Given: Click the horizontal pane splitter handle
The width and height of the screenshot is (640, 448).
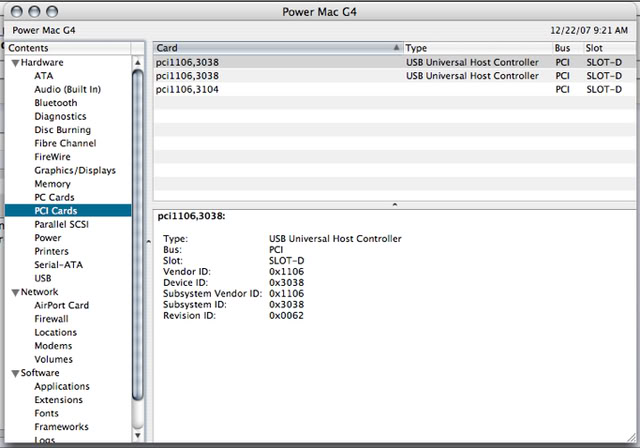Looking at the screenshot, I should click(395, 204).
